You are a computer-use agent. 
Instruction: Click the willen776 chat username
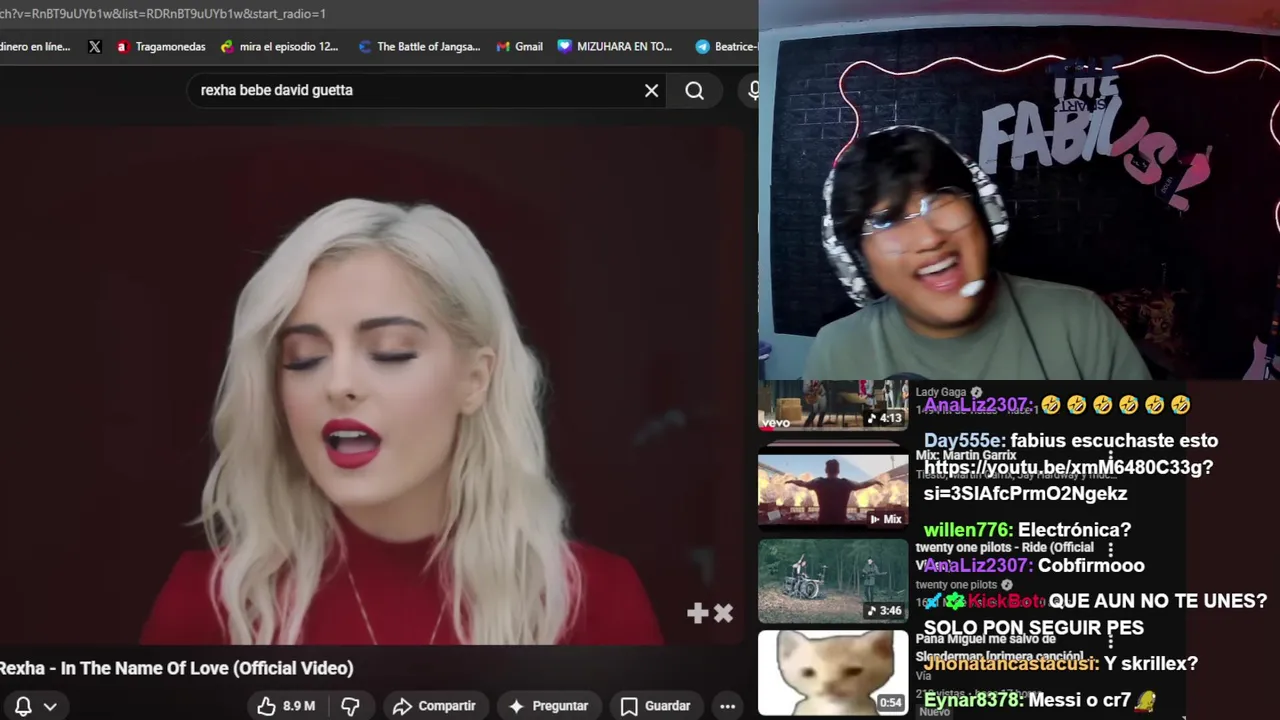click(968, 530)
